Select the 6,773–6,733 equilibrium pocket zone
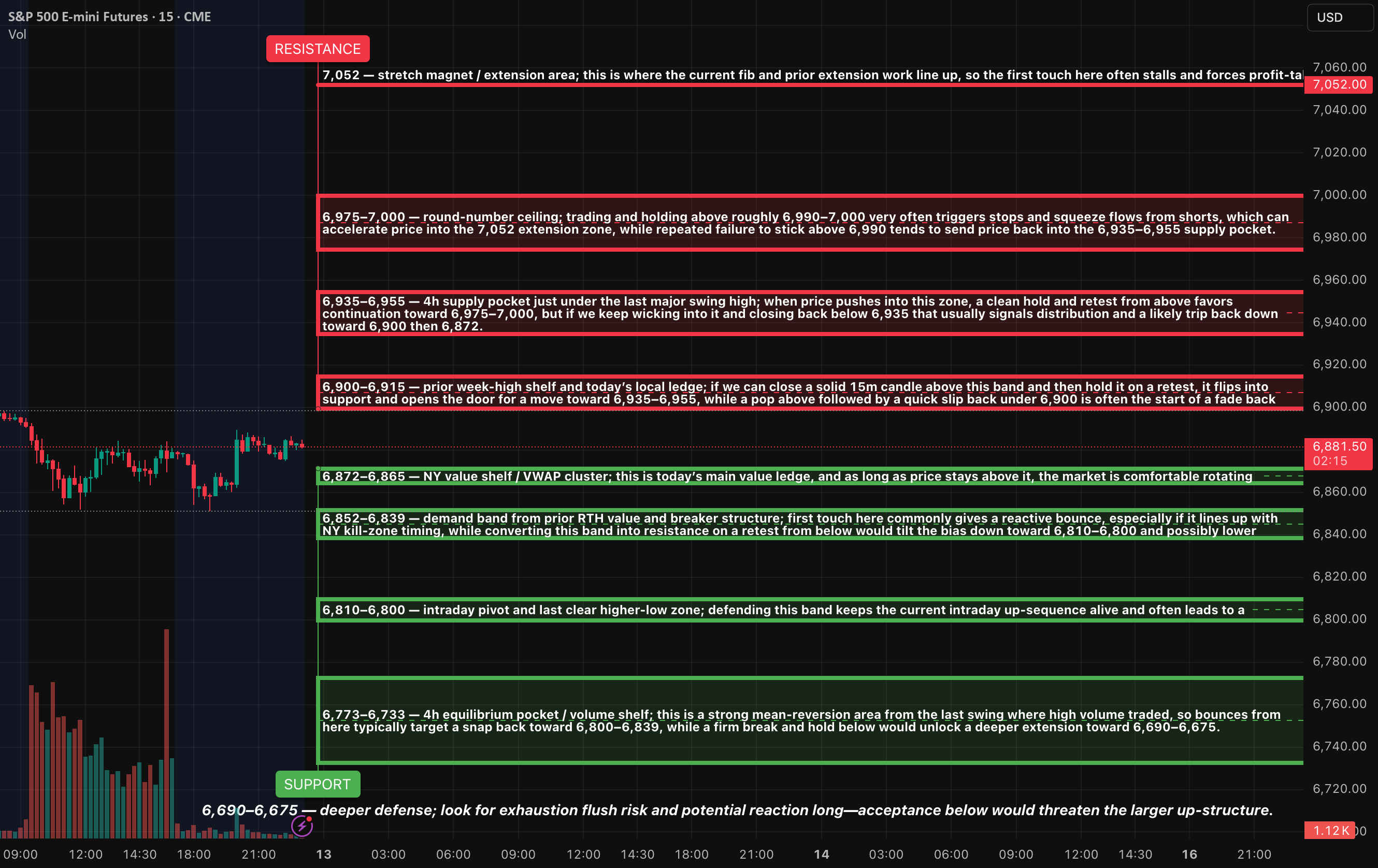 tap(801, 720)
